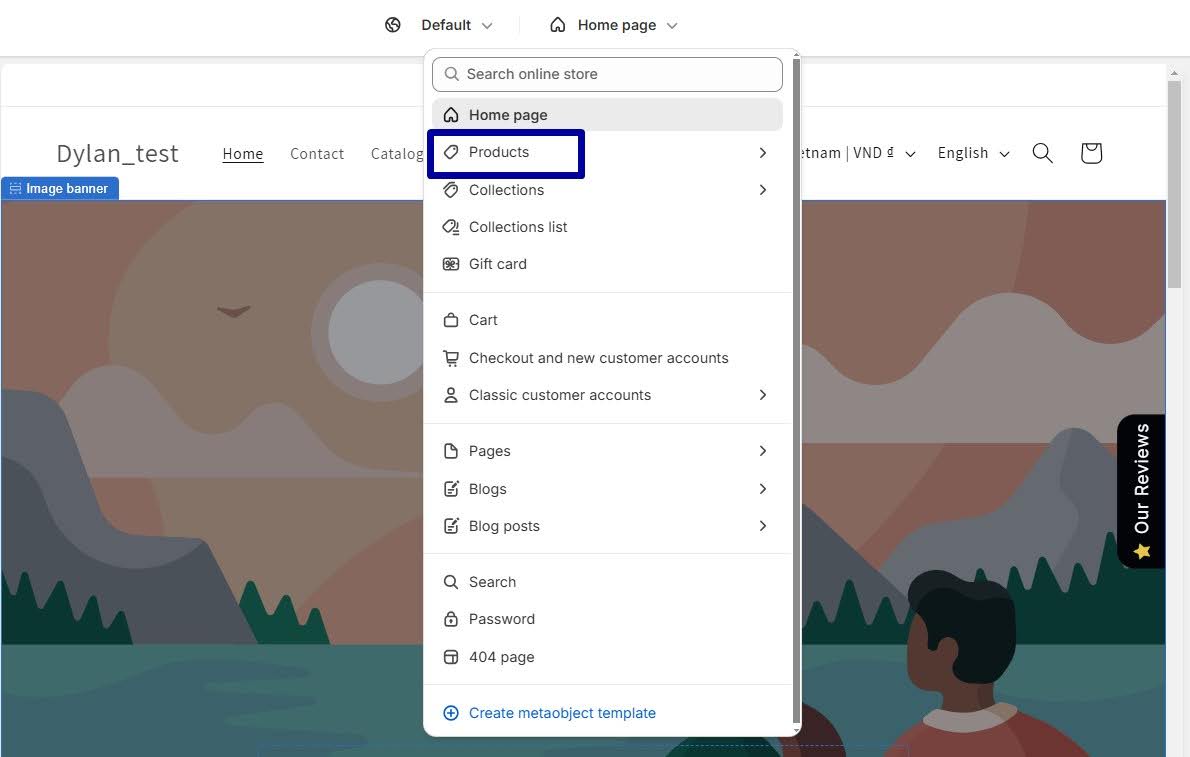This screenshot has width=1190, height=757.
Task: Open the Home link in store navigation
Action: 243,153
